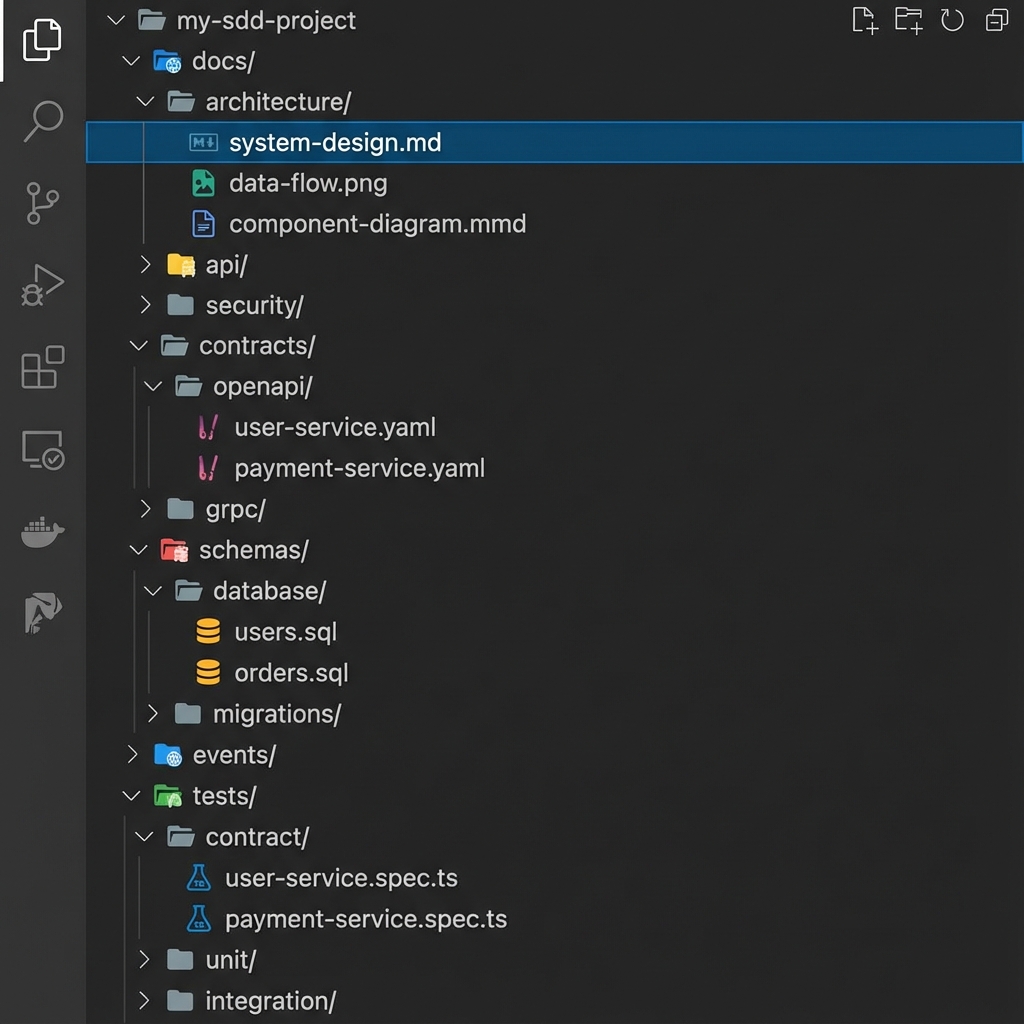Expand the migrations folder

152,714
